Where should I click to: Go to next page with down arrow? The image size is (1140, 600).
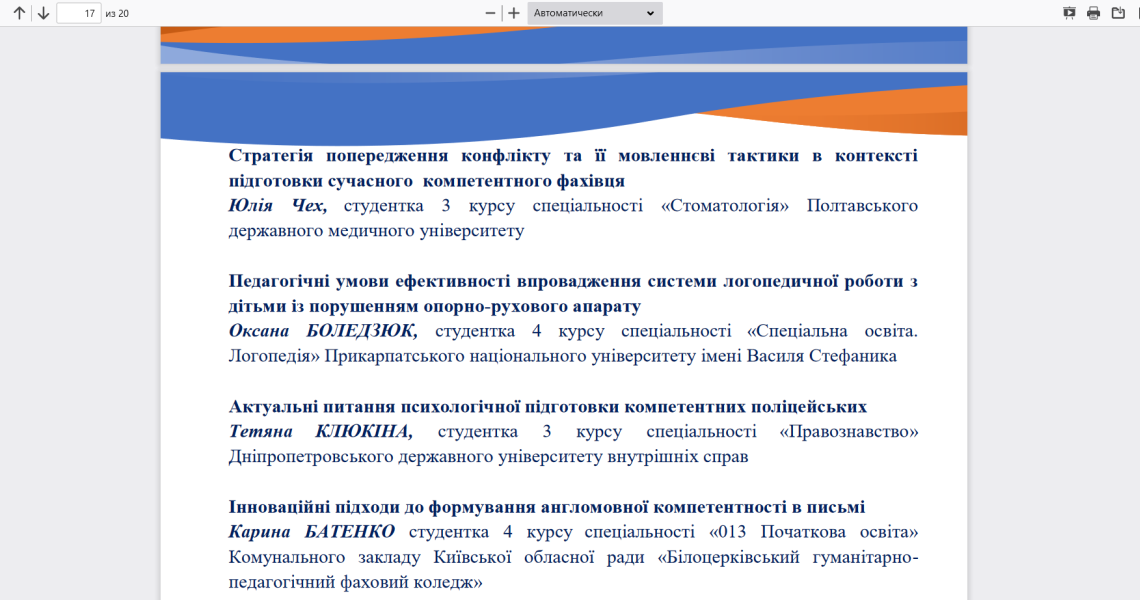(44, 13)
